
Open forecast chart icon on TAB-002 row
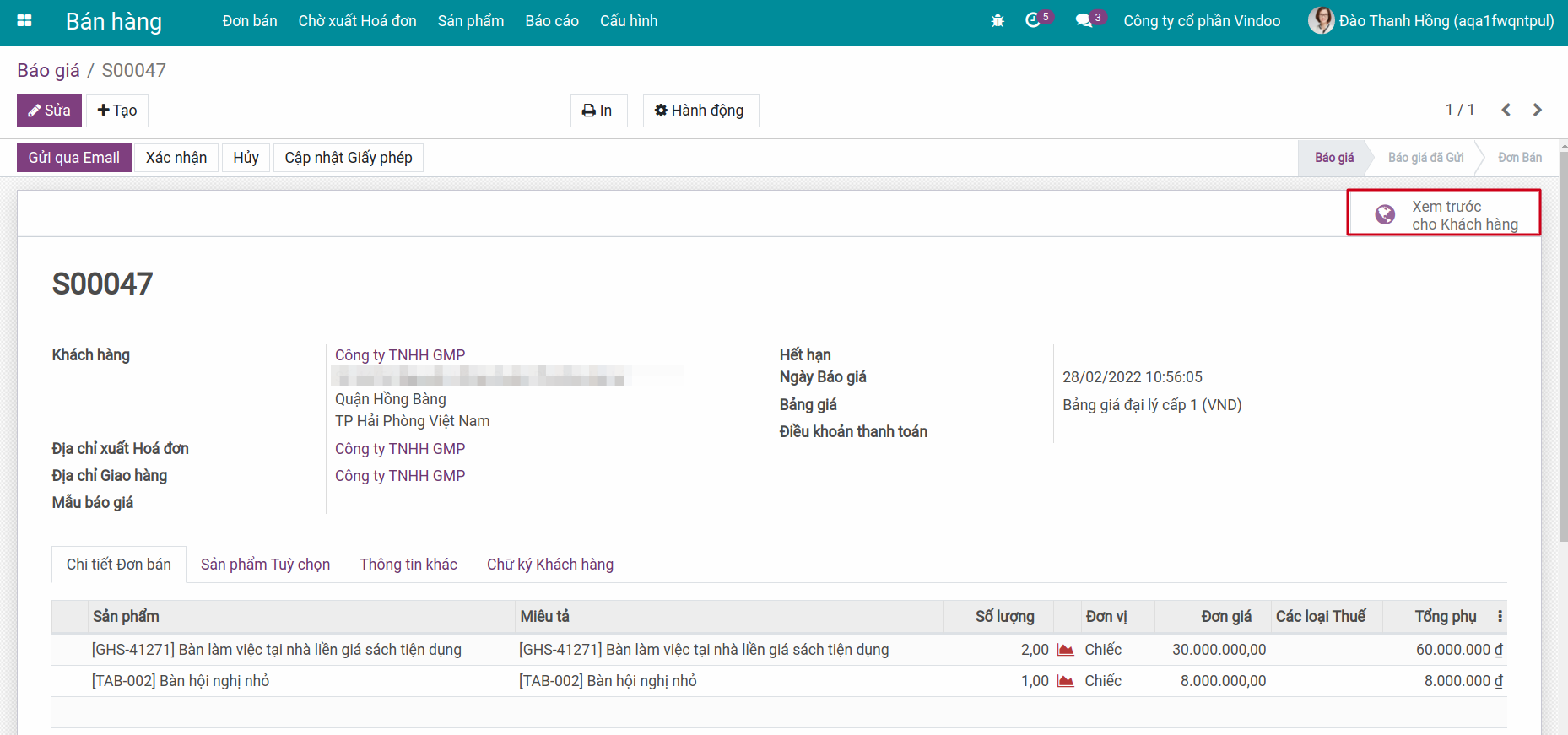point(1066,681)
